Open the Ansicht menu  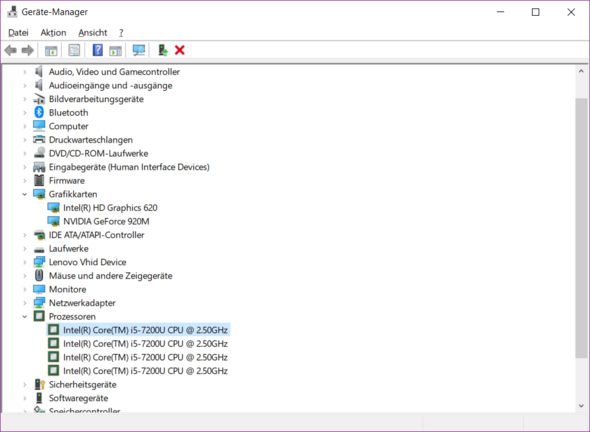click(x=93, y=33)
